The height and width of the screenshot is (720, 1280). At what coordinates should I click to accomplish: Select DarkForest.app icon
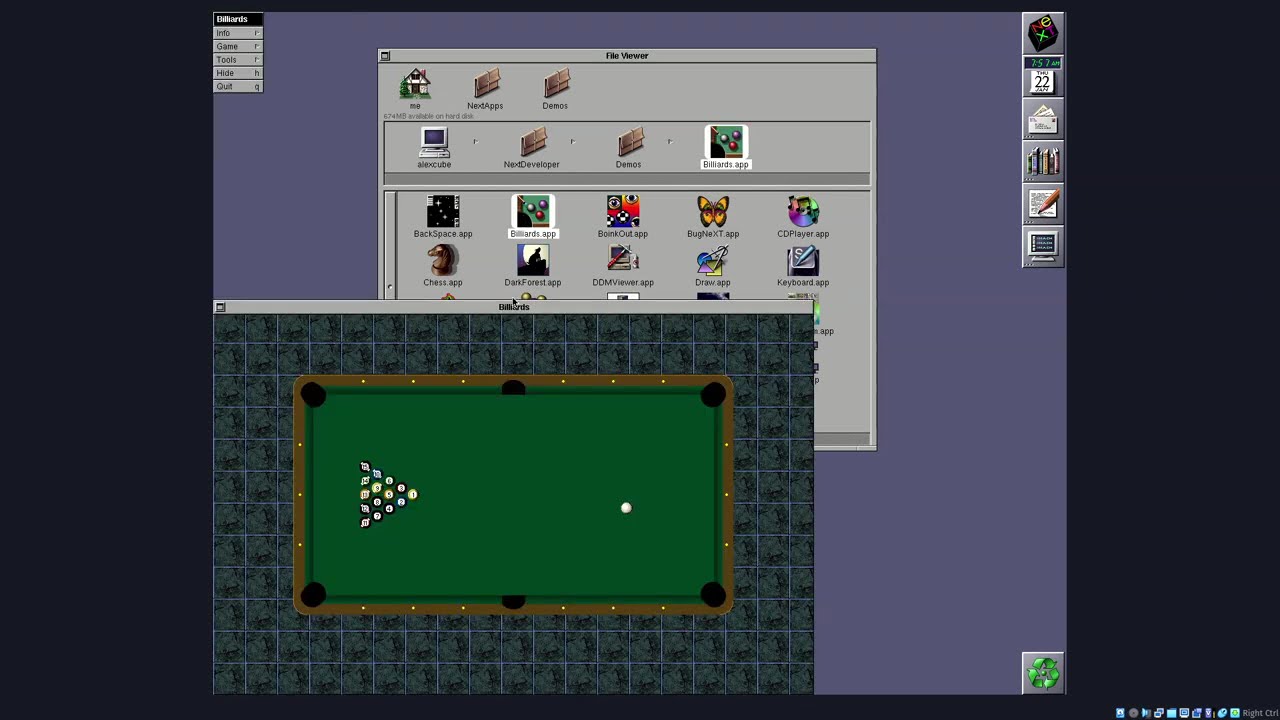click(533, 266)
